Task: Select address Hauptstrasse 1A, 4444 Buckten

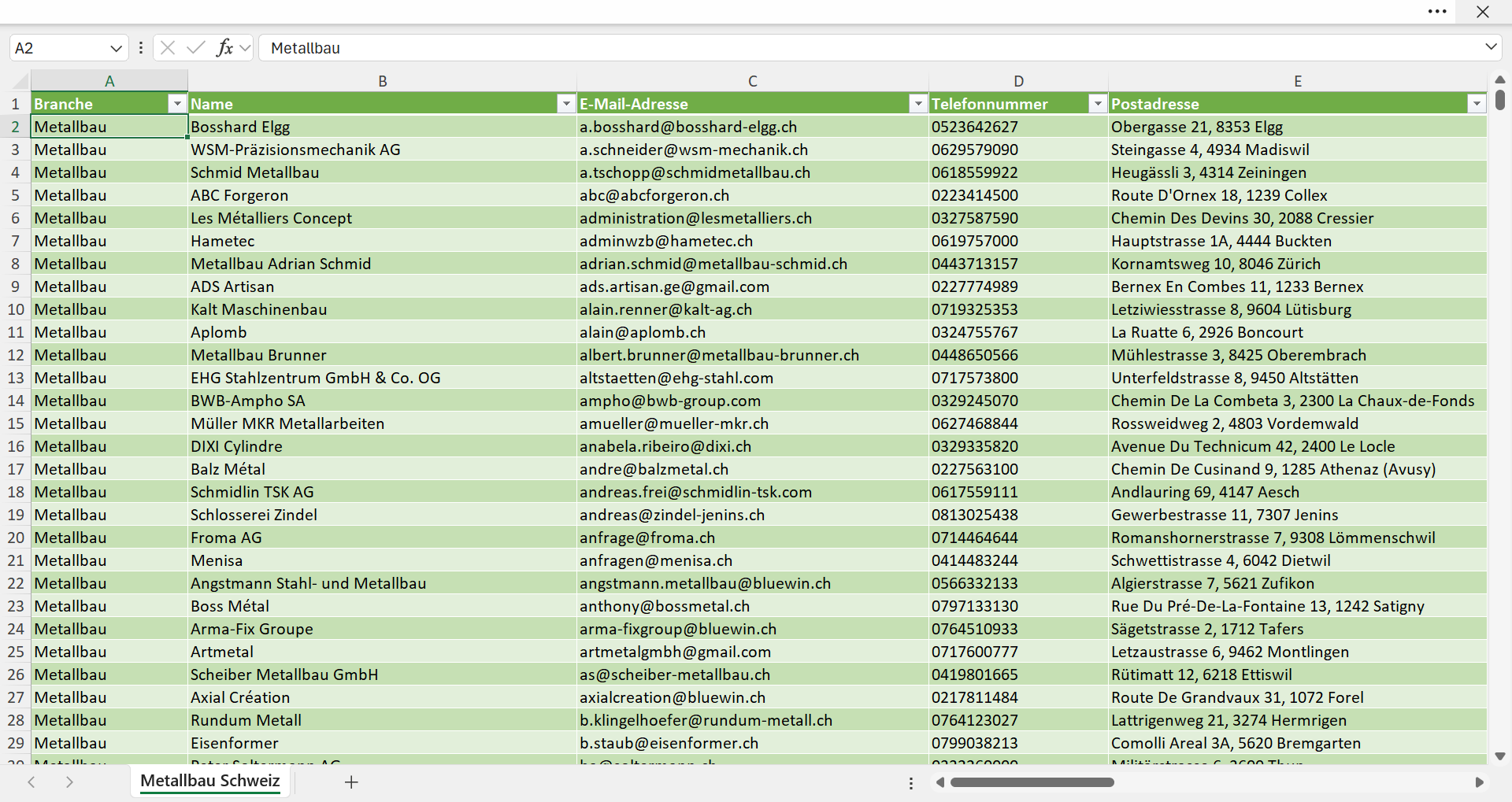Action: tap(1298, 241)
